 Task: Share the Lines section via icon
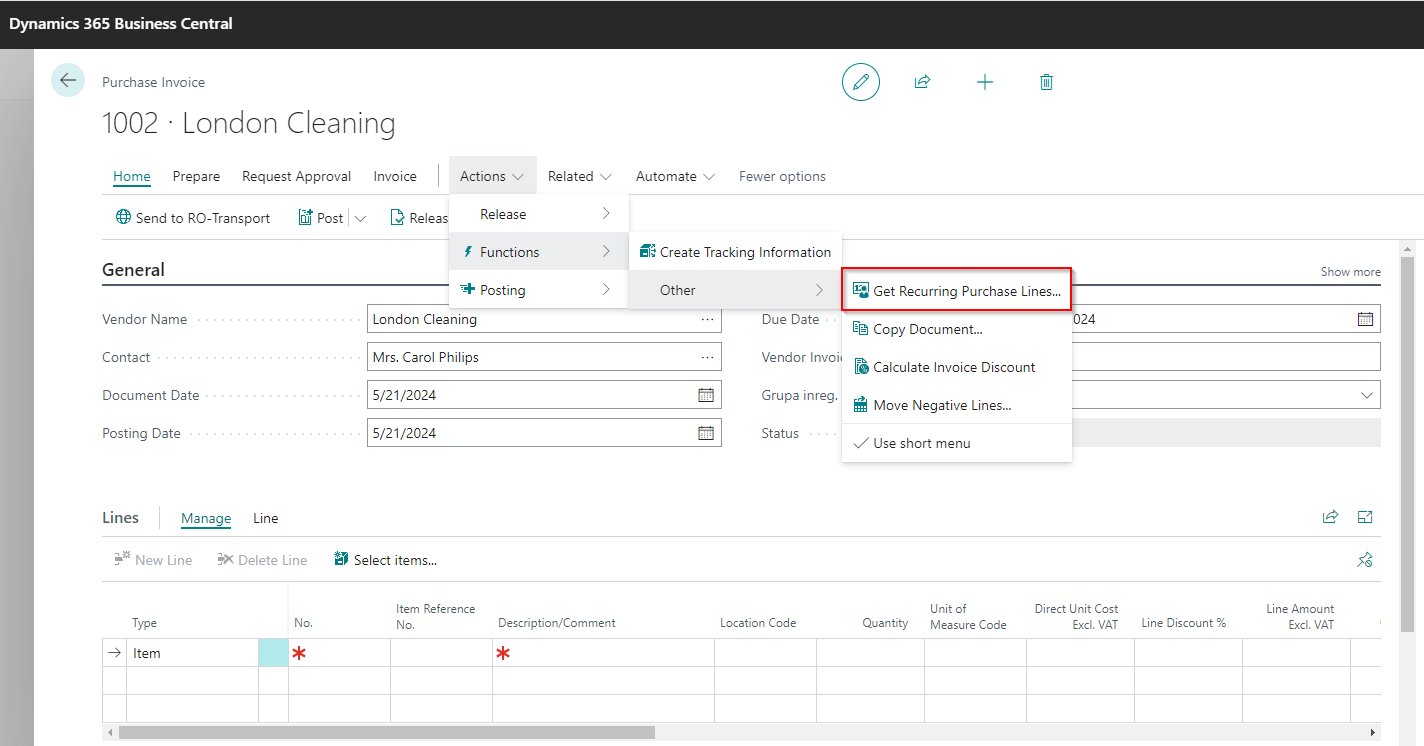(x=1330, y=517)
